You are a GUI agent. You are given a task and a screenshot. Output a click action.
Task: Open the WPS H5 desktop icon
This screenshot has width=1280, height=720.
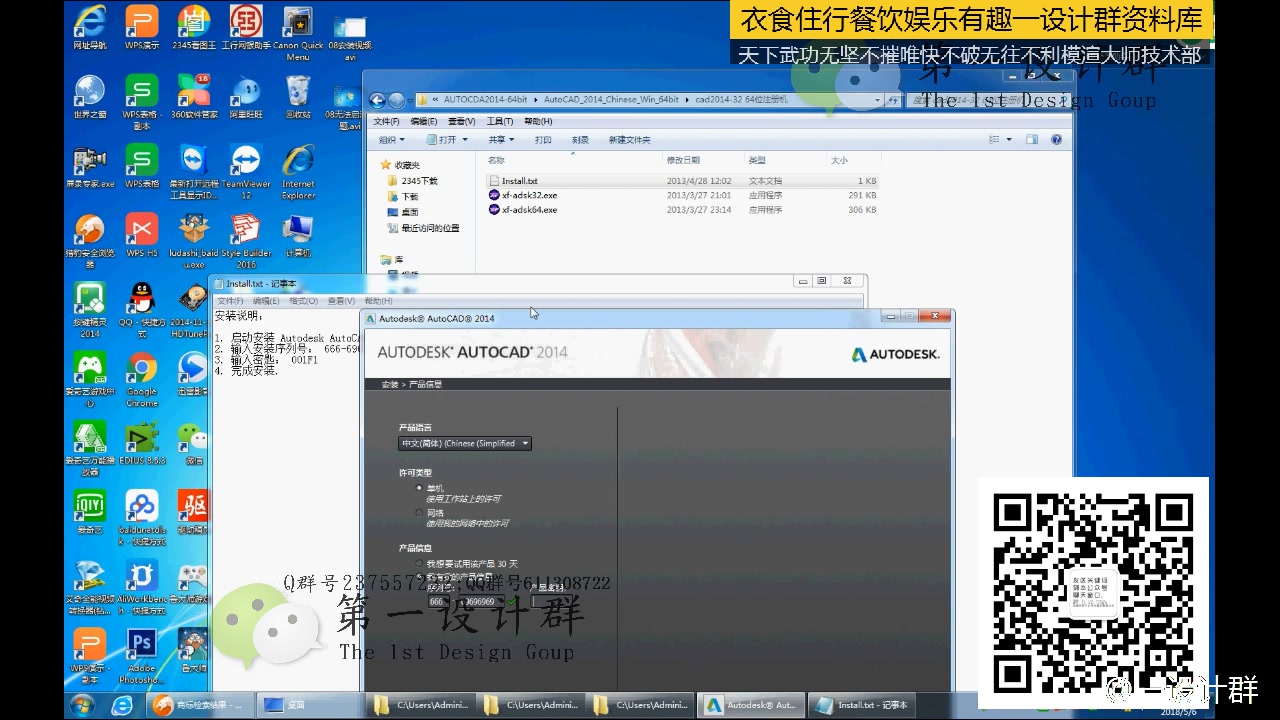click(142, 236)
